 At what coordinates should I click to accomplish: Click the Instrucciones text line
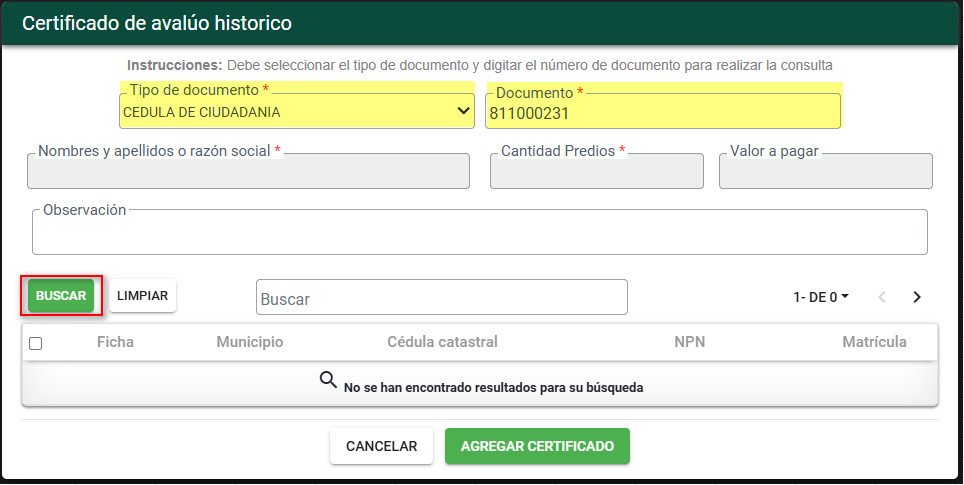click(480, 65)
